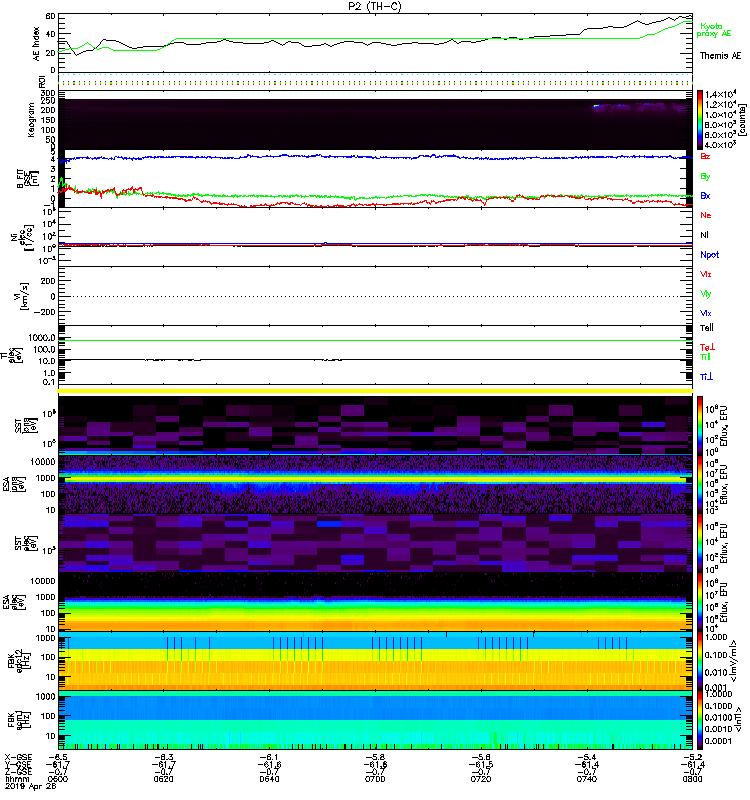Click the green By legend label
The width and height of the screenshot is (750, 800).
pos(705,177)
